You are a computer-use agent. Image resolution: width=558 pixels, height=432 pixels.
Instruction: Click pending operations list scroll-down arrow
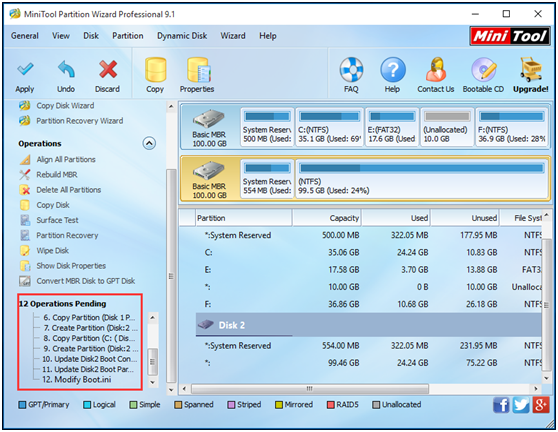153,382
